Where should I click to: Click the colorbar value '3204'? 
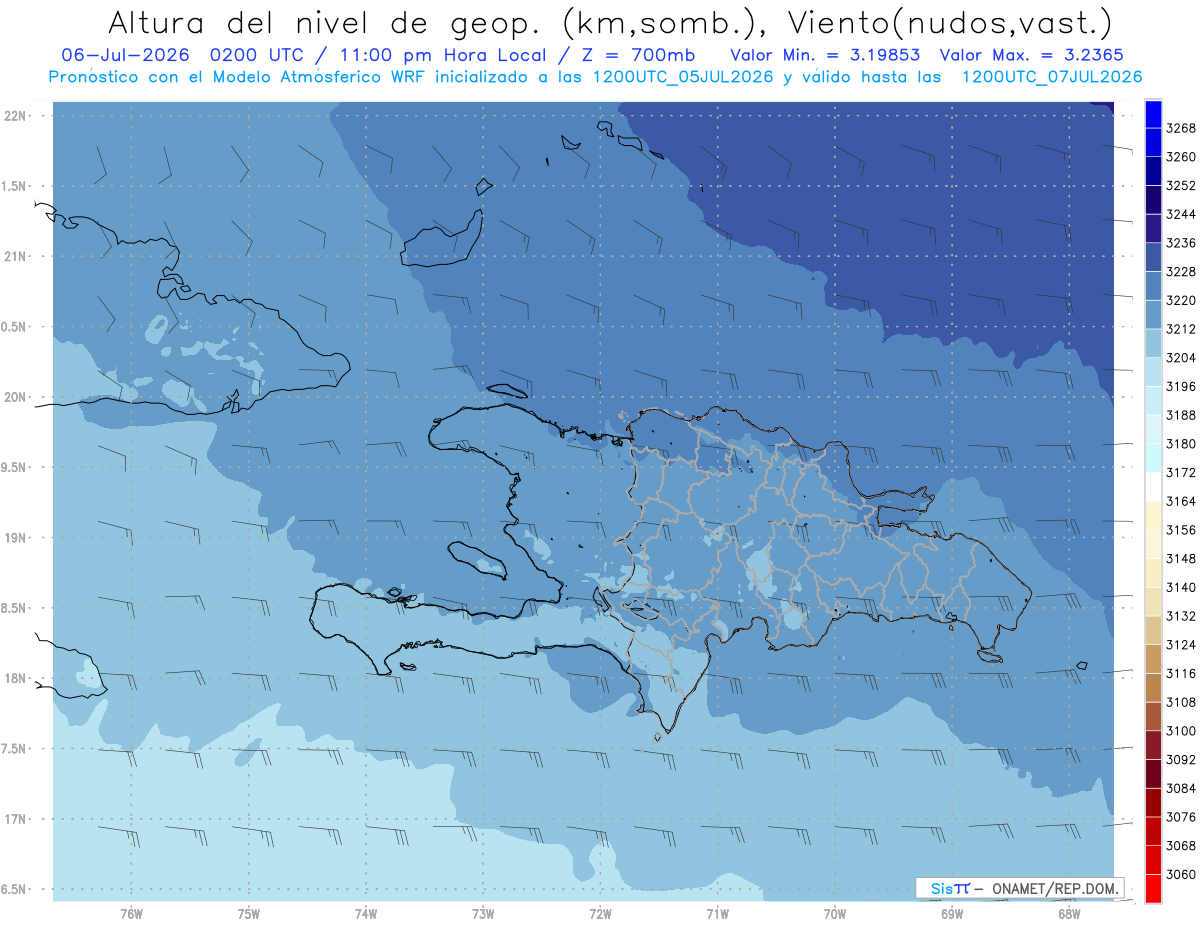[x=1181, y=358]
